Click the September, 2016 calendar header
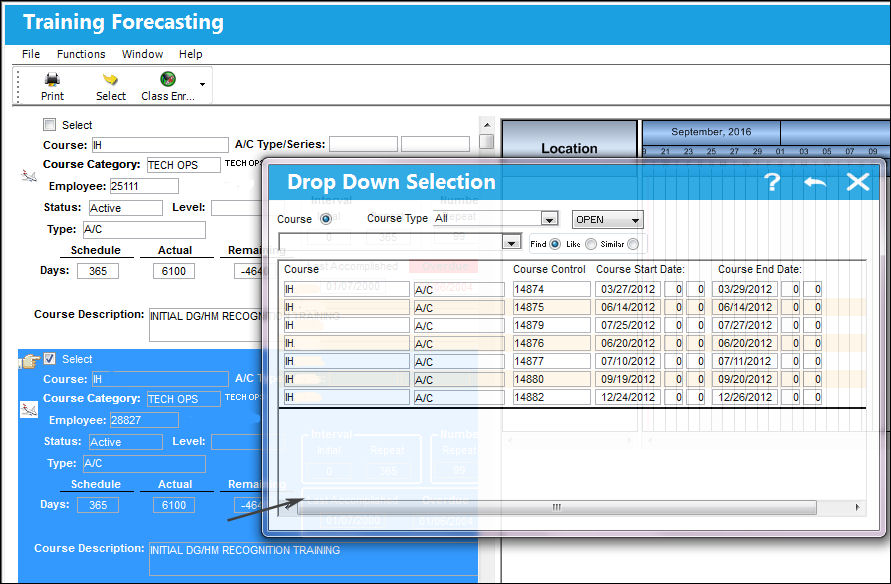This screenshot has width=891, height=584. coord(711,132)
